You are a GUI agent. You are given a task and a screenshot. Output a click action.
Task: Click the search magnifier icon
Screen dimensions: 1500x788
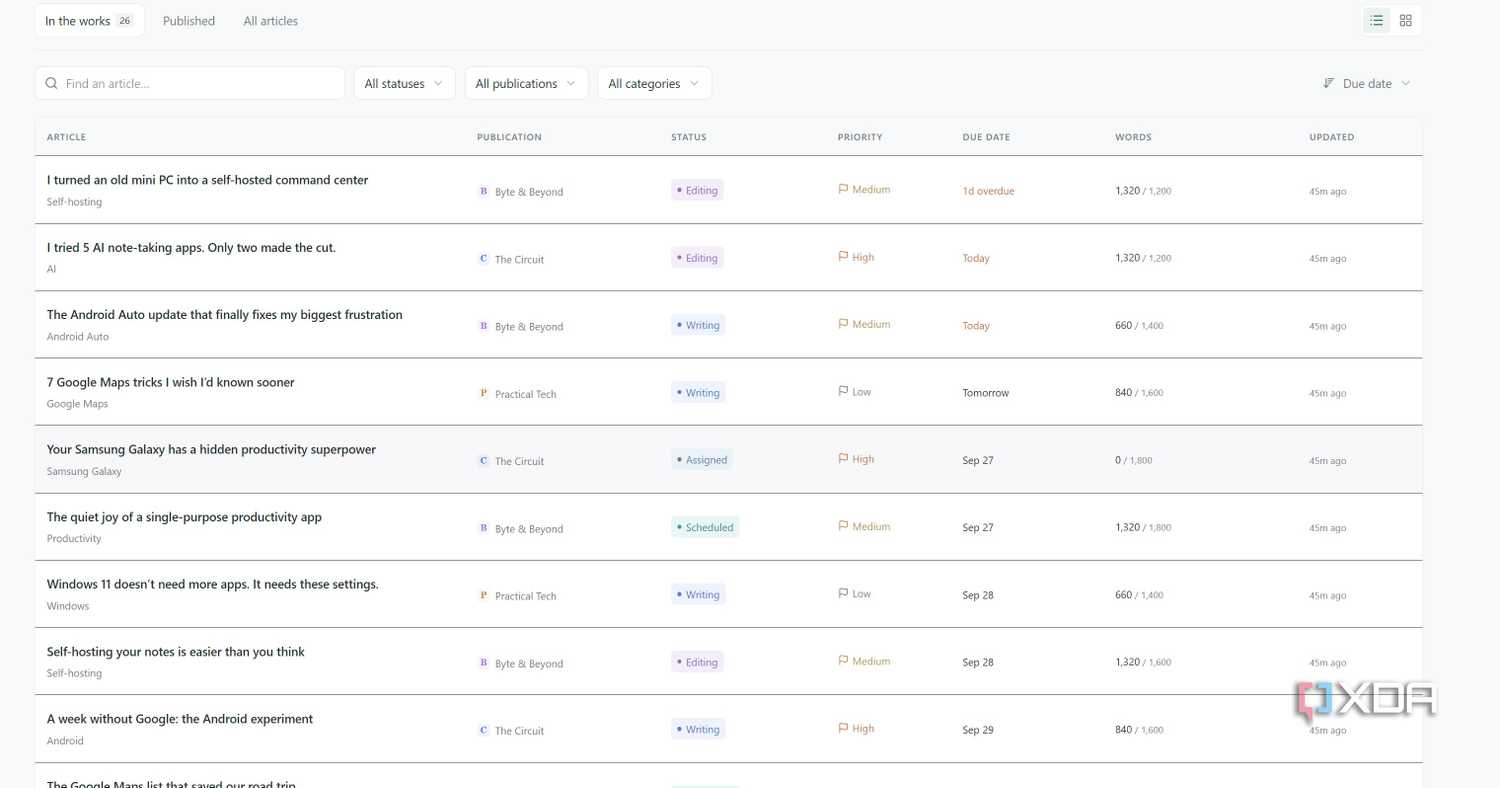point(52,84)
